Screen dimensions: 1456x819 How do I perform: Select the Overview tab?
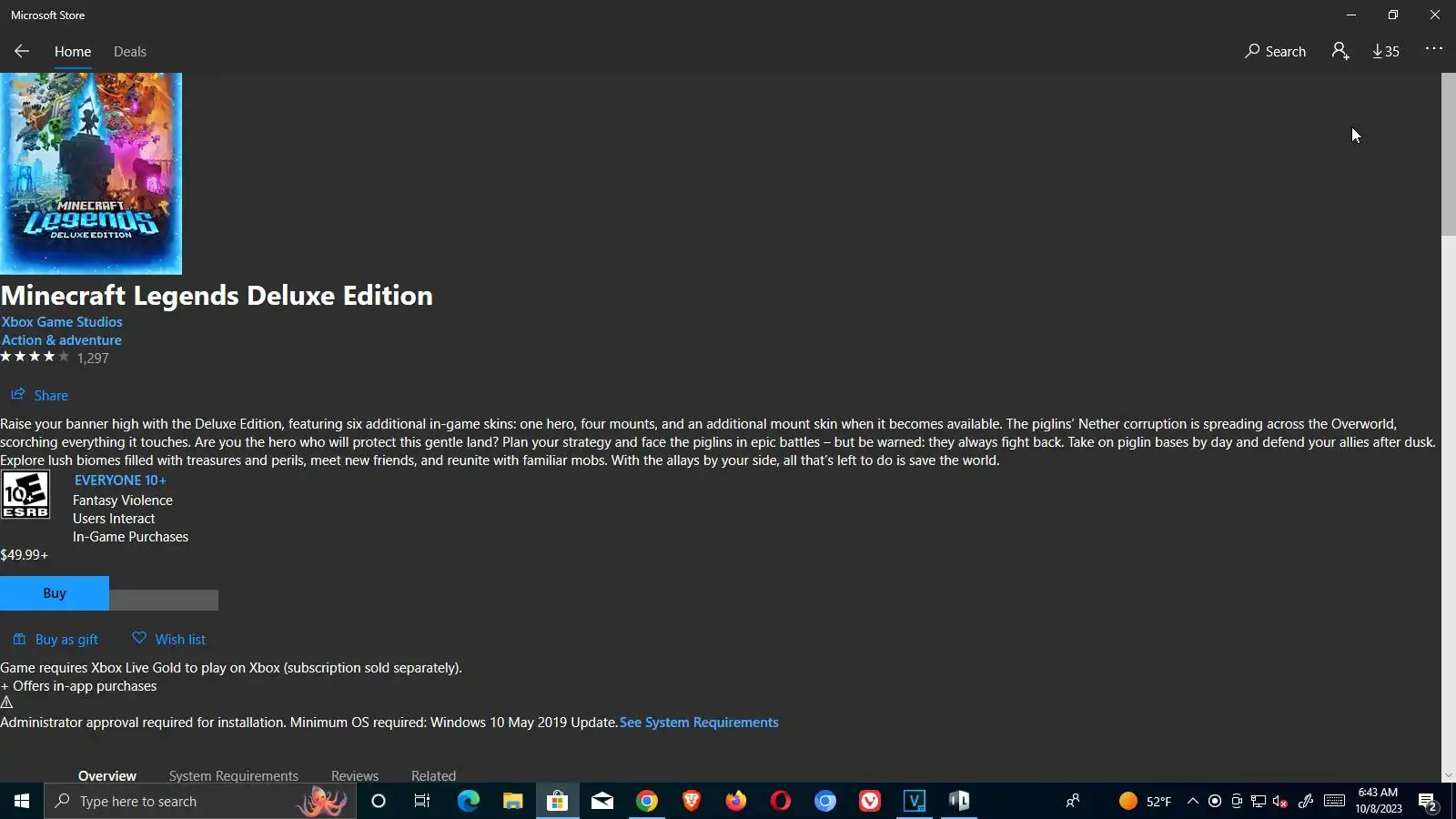coord(107,775)
